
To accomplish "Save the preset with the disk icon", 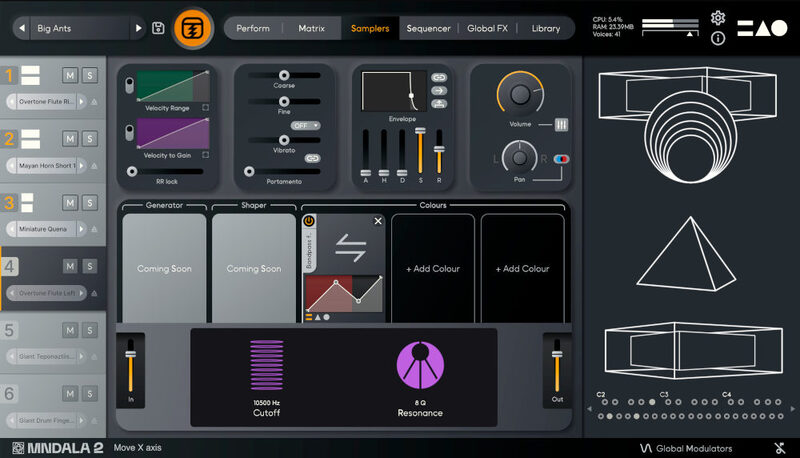I will (x=158, y=28).
